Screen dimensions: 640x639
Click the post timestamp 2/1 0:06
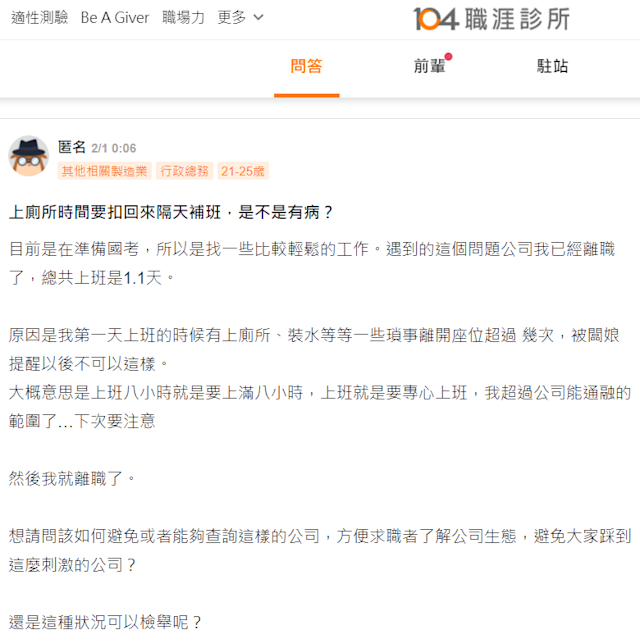pyautogui.click(x=113, y=148)
